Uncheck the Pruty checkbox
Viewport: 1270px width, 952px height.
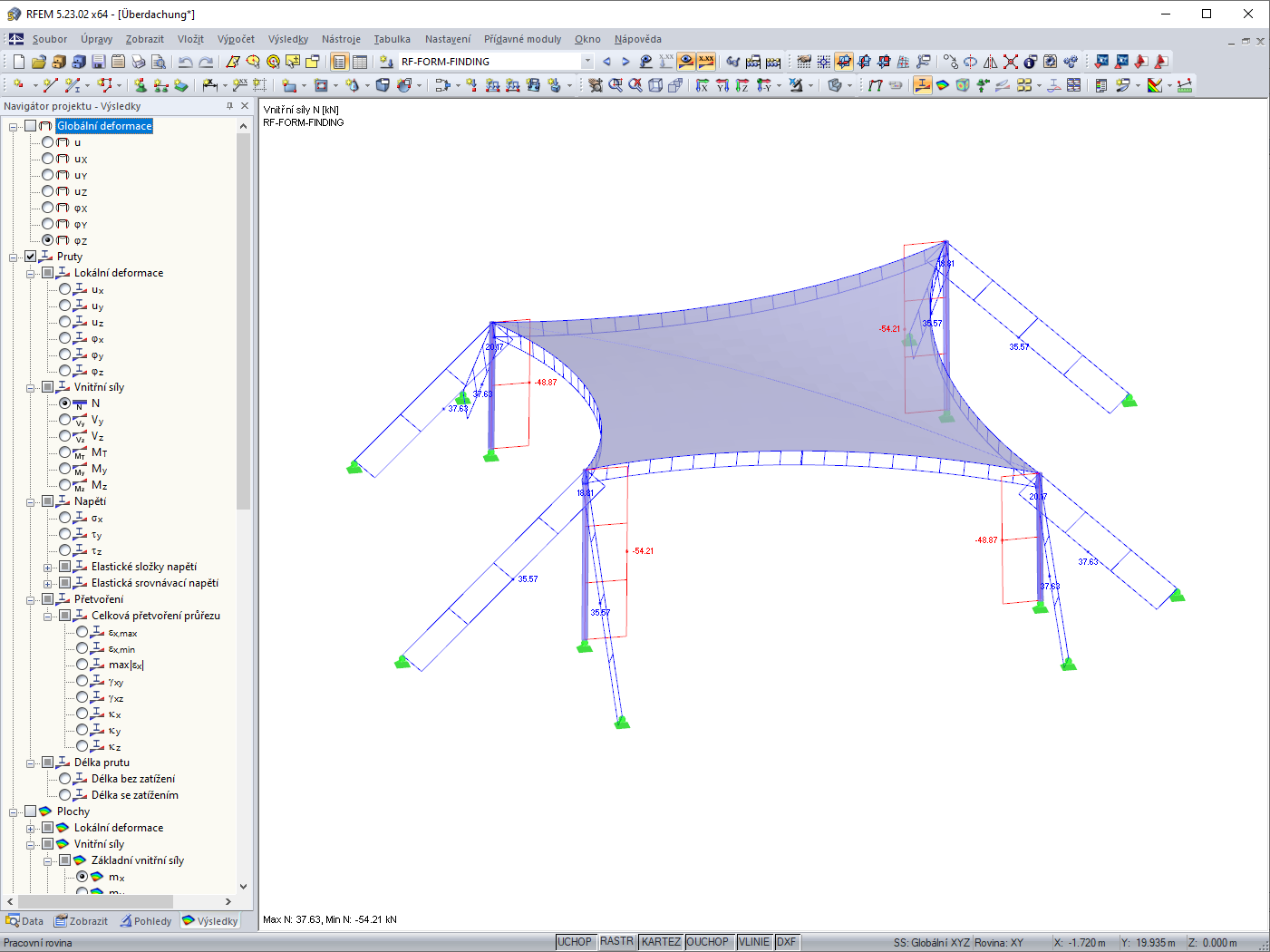coord(31,257)
